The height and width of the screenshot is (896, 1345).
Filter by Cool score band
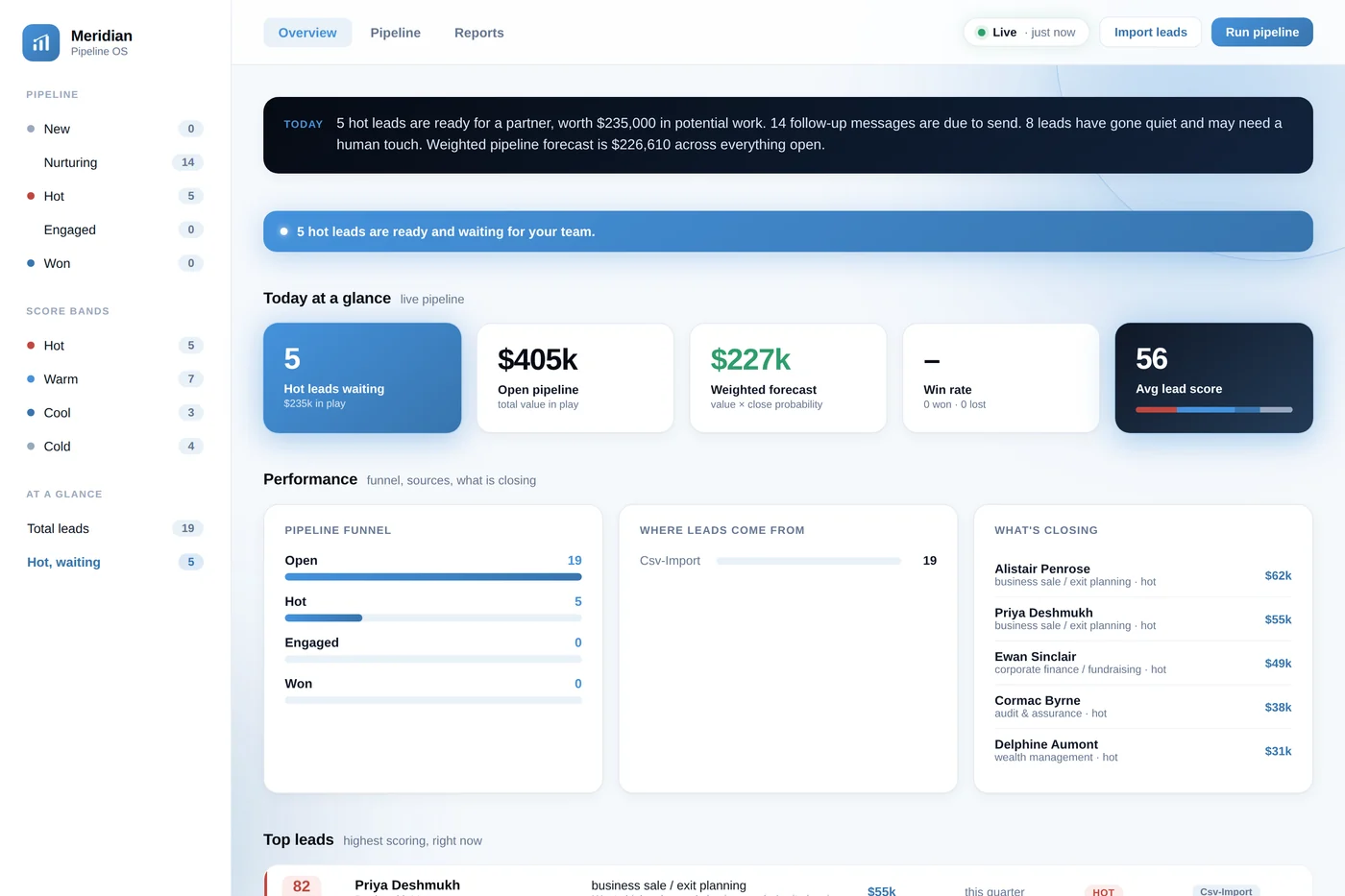tap(115, 413)
